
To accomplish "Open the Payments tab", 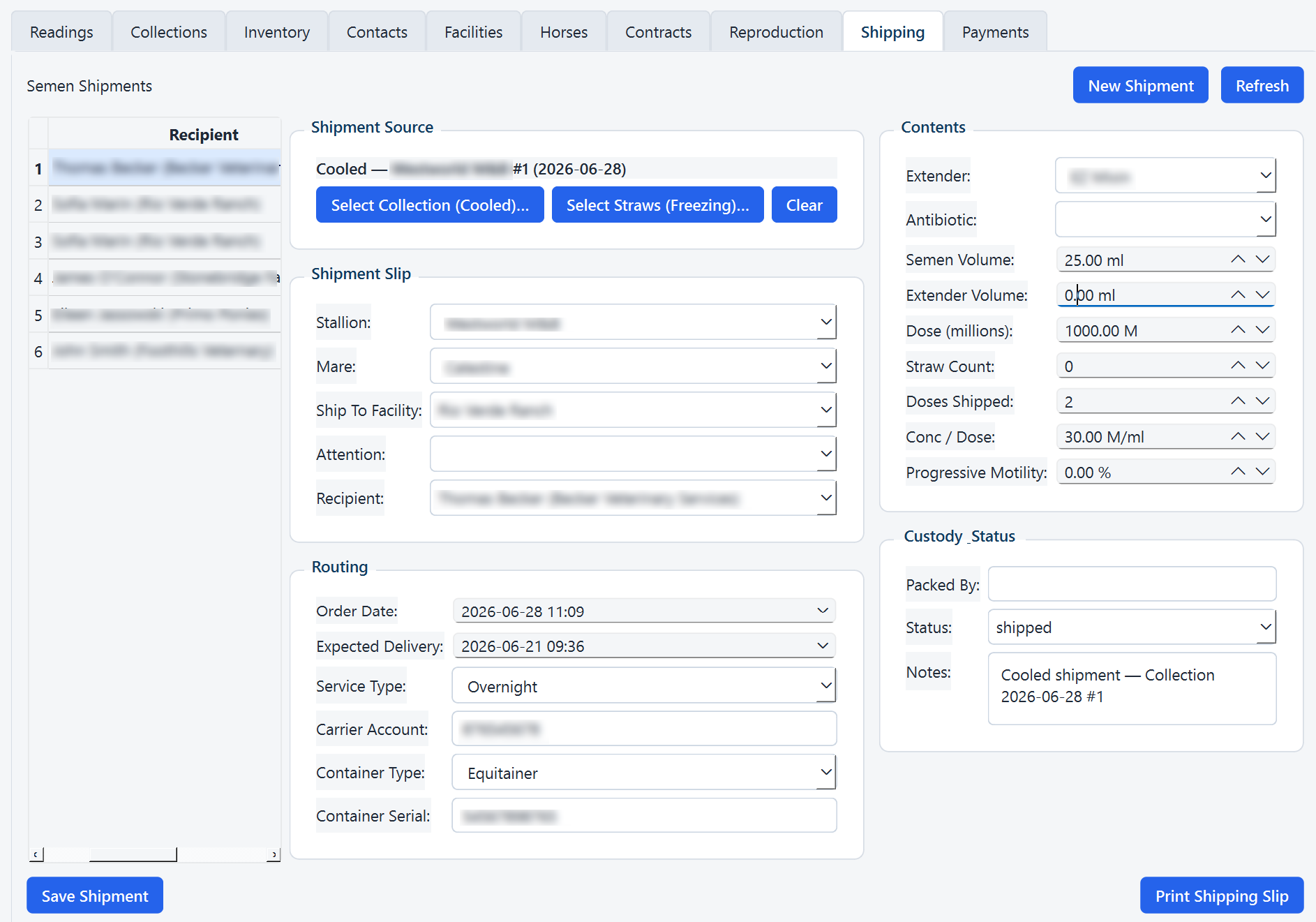I will (x=996, y=32).
